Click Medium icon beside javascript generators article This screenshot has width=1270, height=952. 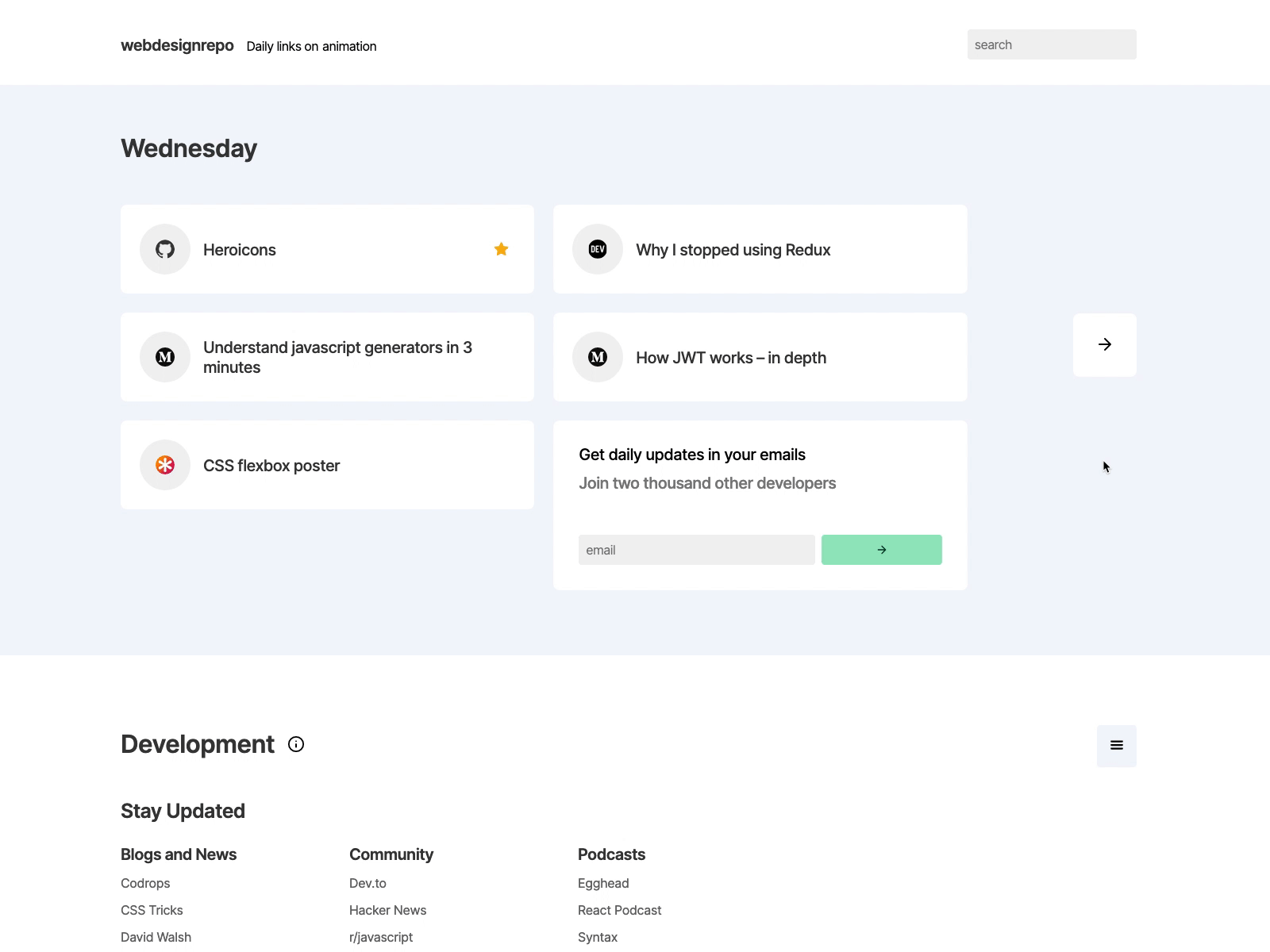tap(165, 357)
